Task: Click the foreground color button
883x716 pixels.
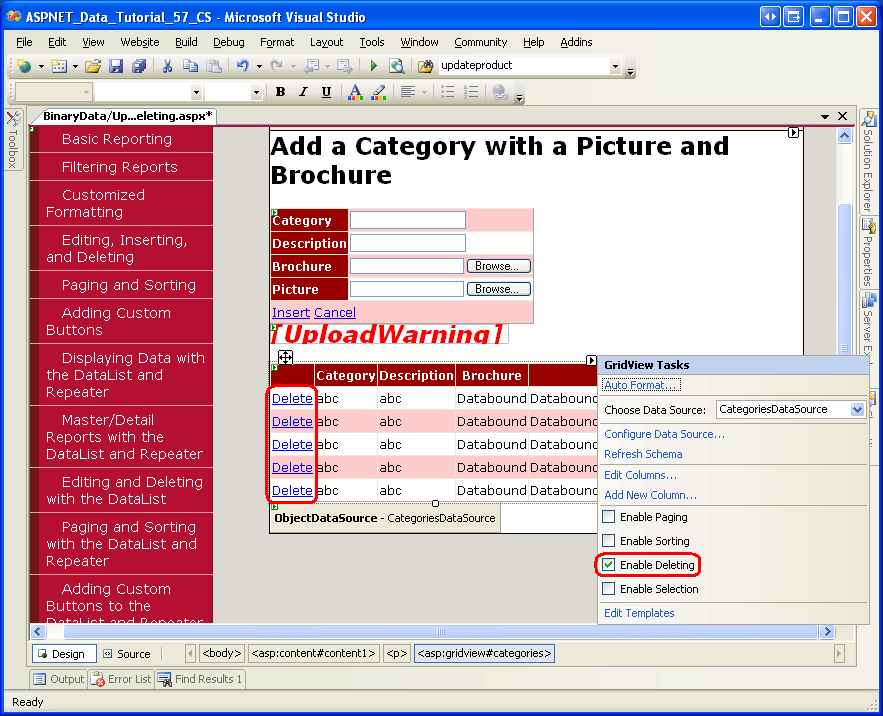Action: [355, 92]
